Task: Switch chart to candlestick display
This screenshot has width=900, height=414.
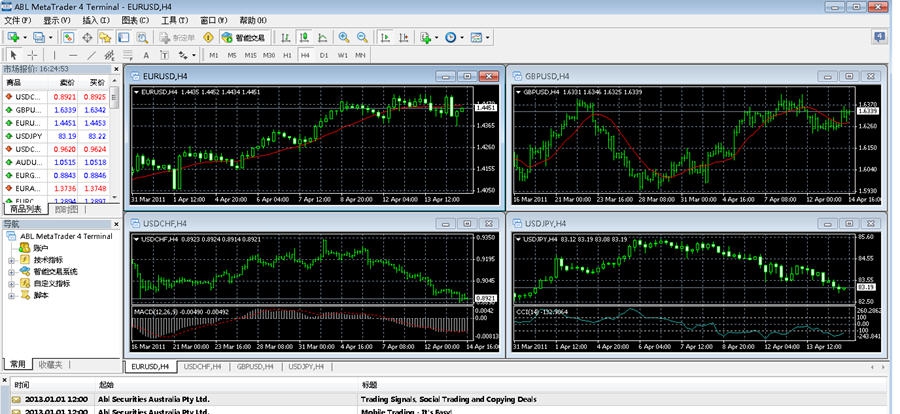Action: click(x=303, y=37)
